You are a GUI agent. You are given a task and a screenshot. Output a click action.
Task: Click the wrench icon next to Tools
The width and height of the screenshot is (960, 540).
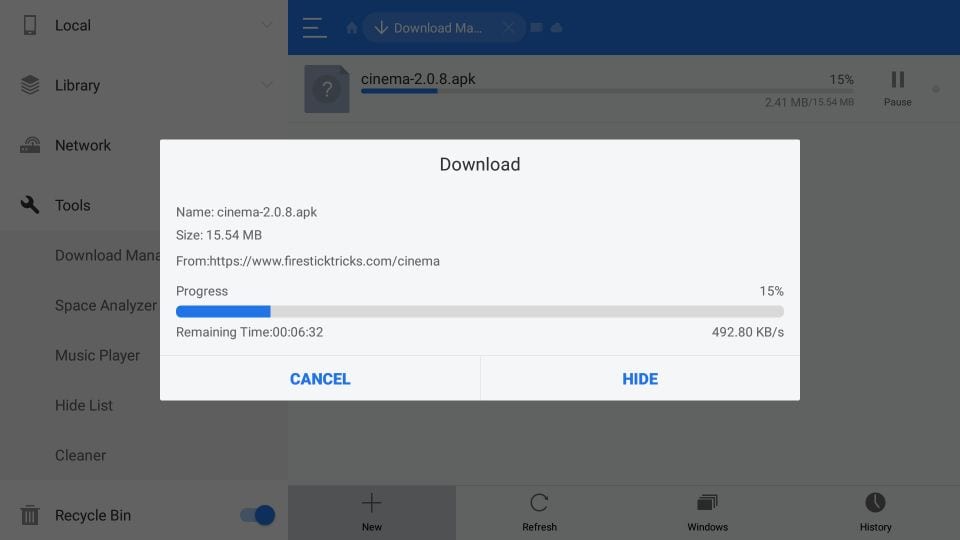coord(29,205)
